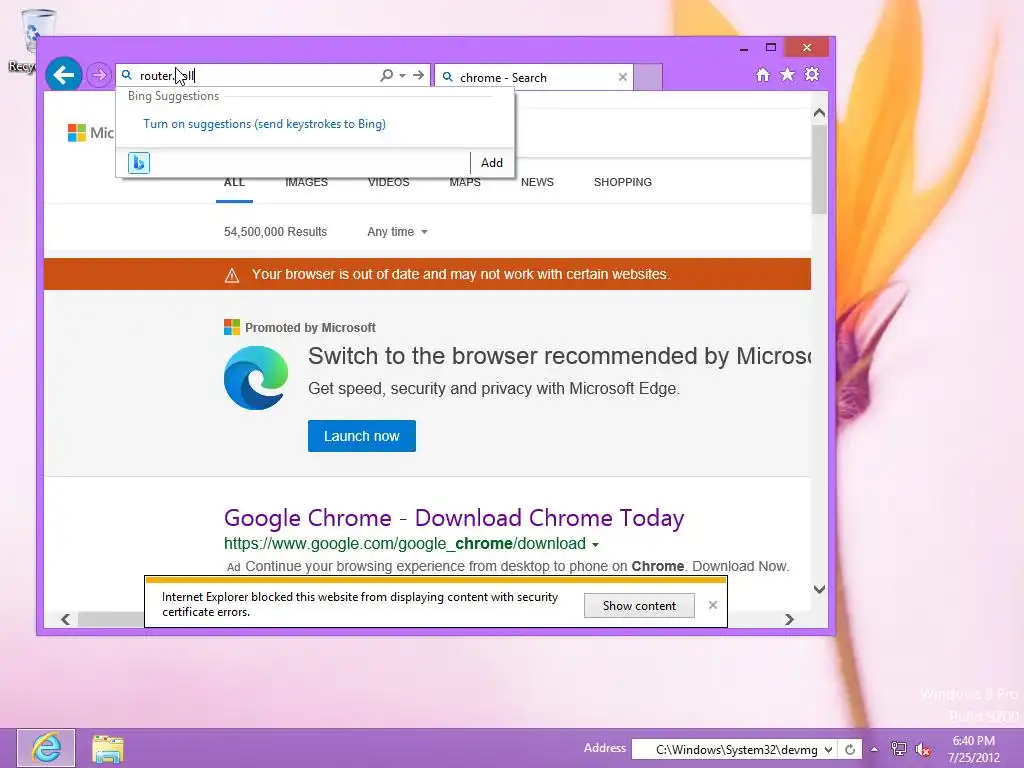The height and width of the screenshot is (768, 1024).
Task: Click Add search provider button
Action: tap(492, 163)
